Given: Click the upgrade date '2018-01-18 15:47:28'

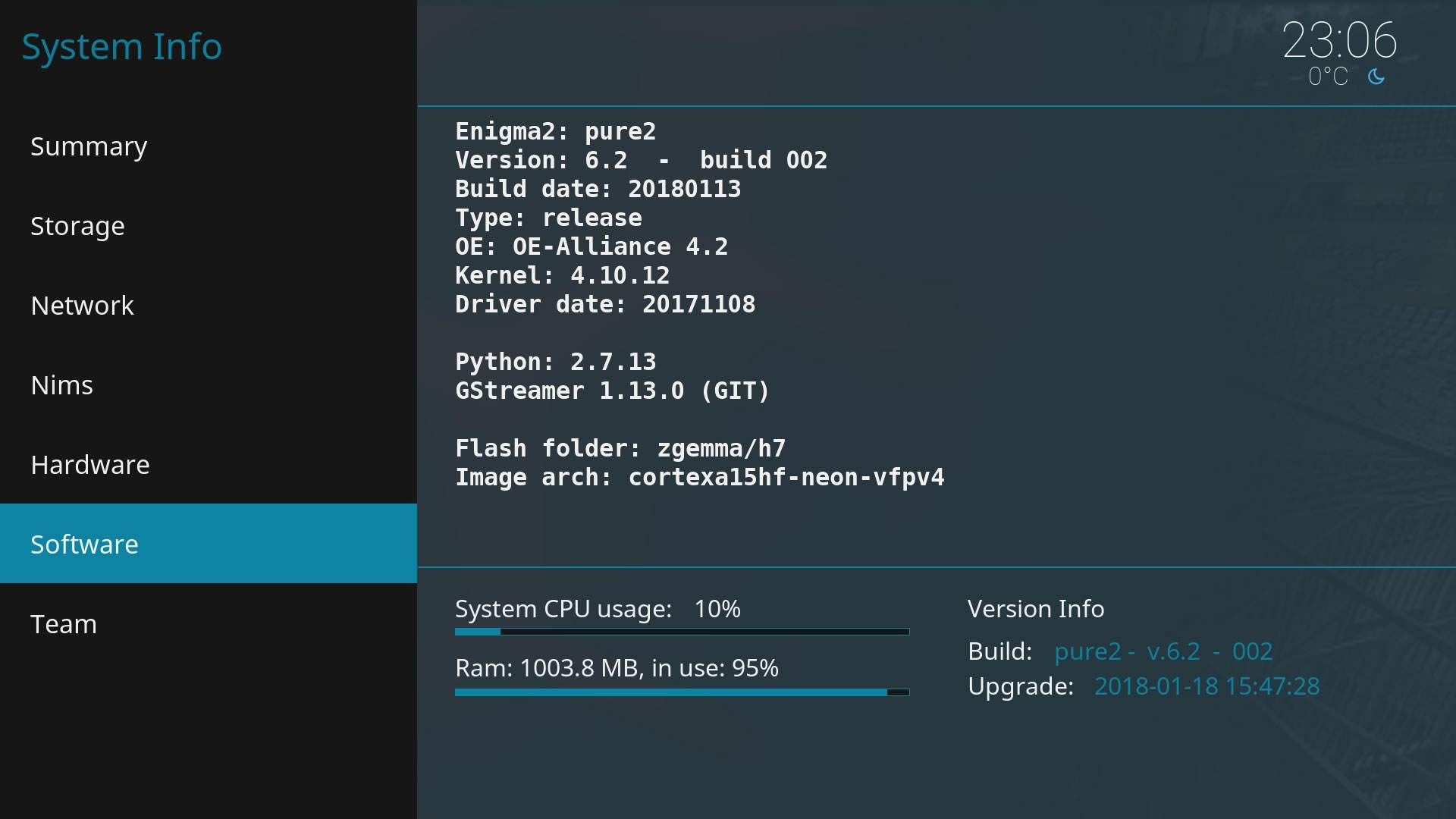Looking at the screenshot, I should [x=1207, y=686].
